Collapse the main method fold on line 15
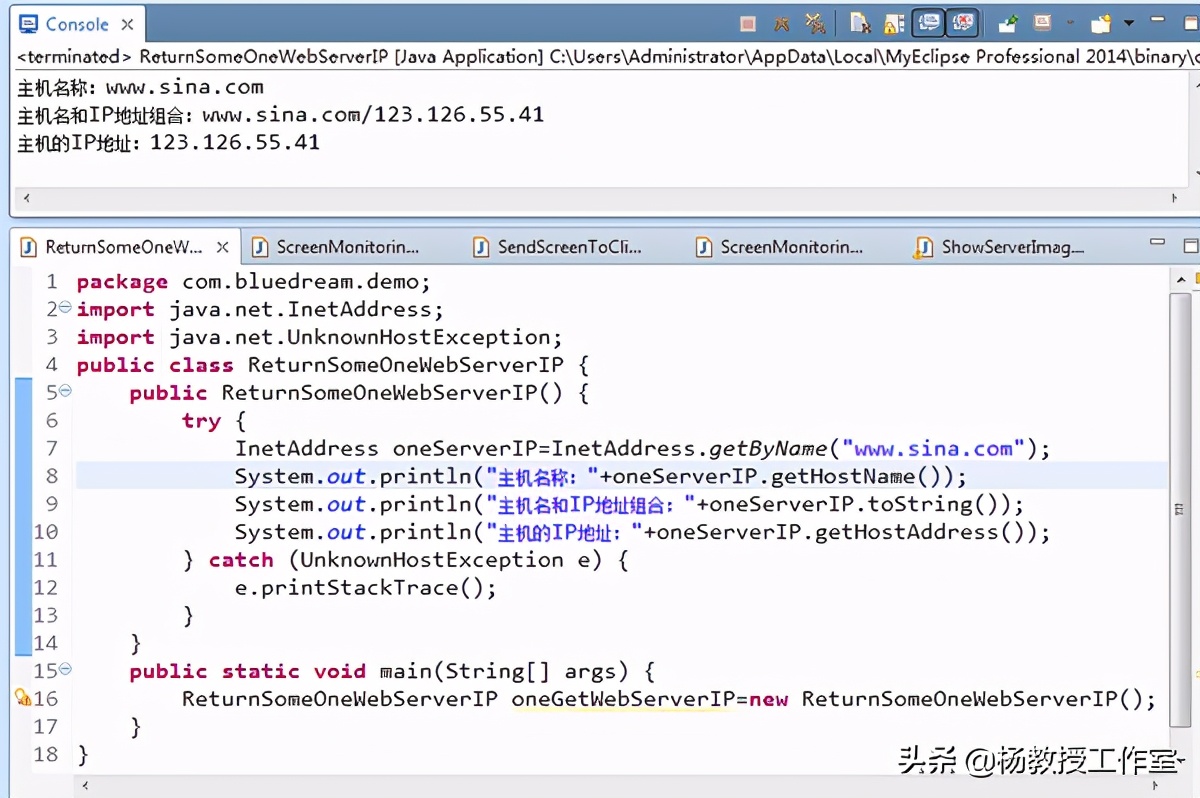1200x798 pixels. click(65, 669)
